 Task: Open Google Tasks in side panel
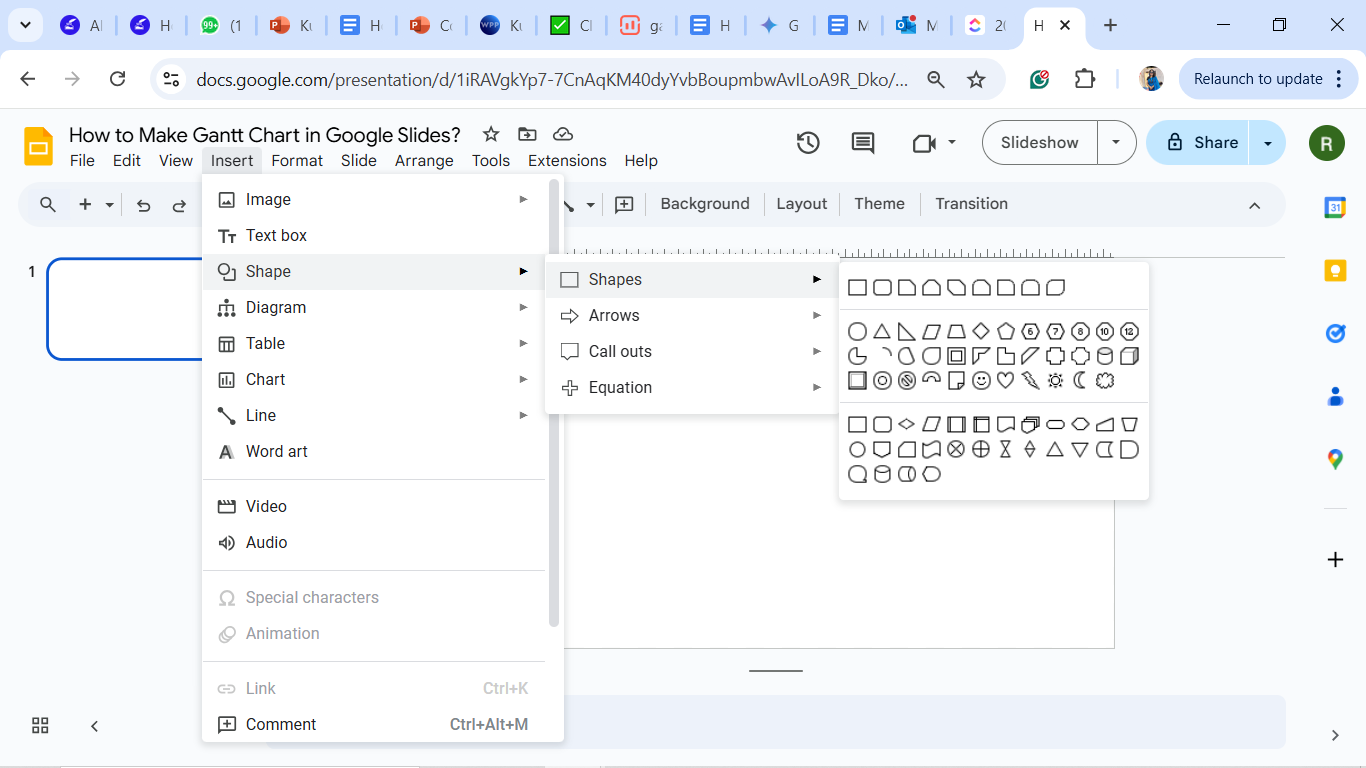tap(1335, 333)
